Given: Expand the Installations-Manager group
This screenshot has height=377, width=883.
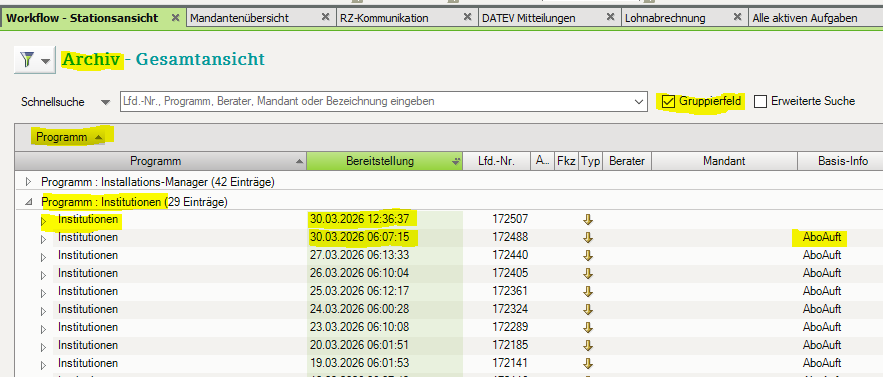Looking at the screenshot, I should point(29,182).
